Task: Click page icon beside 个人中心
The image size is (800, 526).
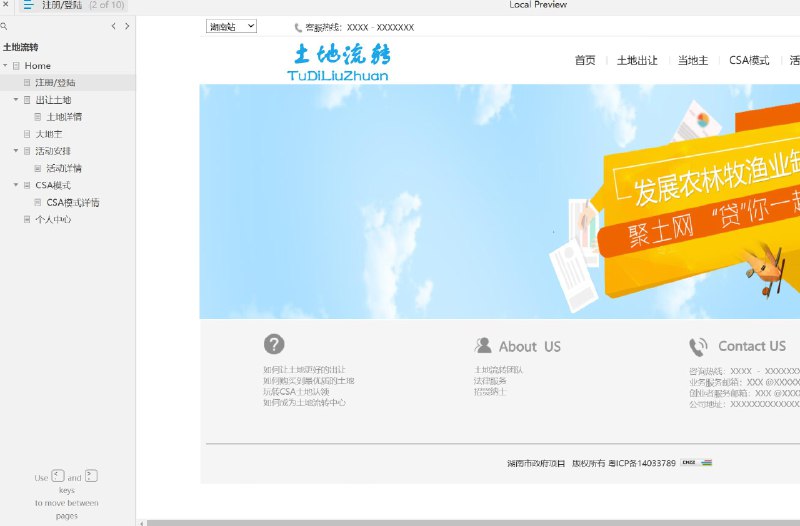Action: pyautogui.click(x=27, y=219)
